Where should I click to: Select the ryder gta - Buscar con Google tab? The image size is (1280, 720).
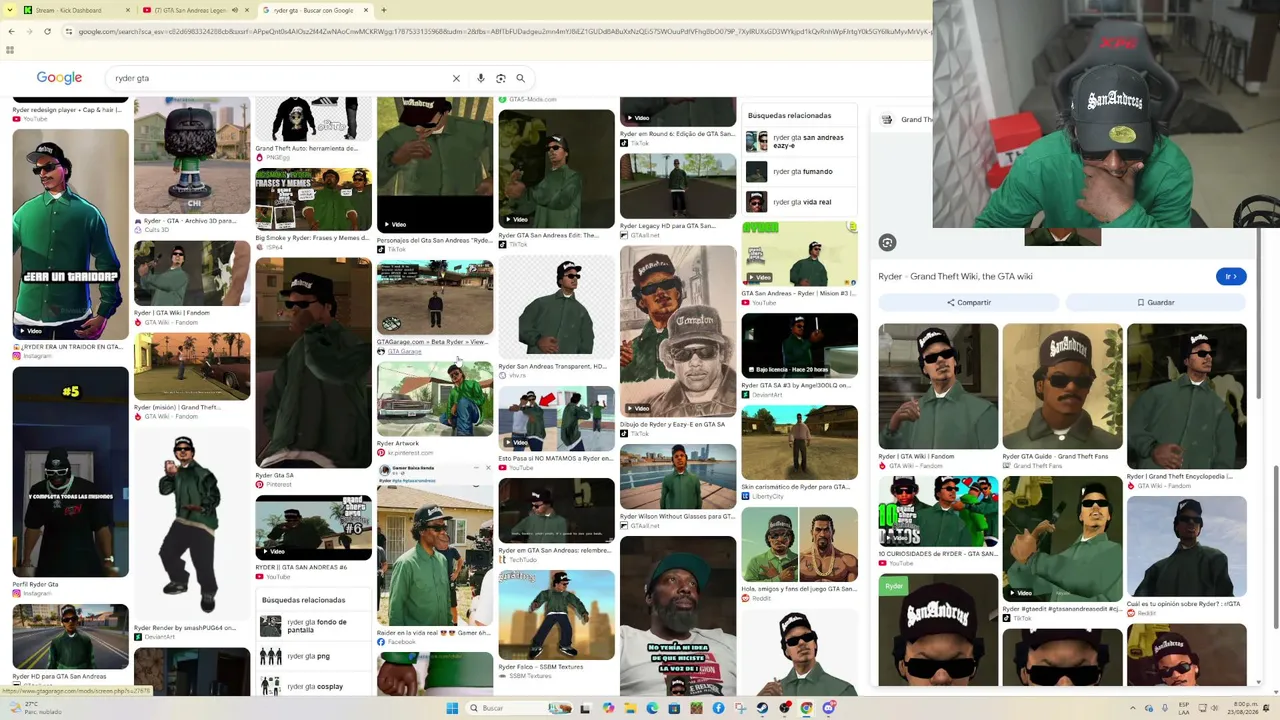coord(317,10)
